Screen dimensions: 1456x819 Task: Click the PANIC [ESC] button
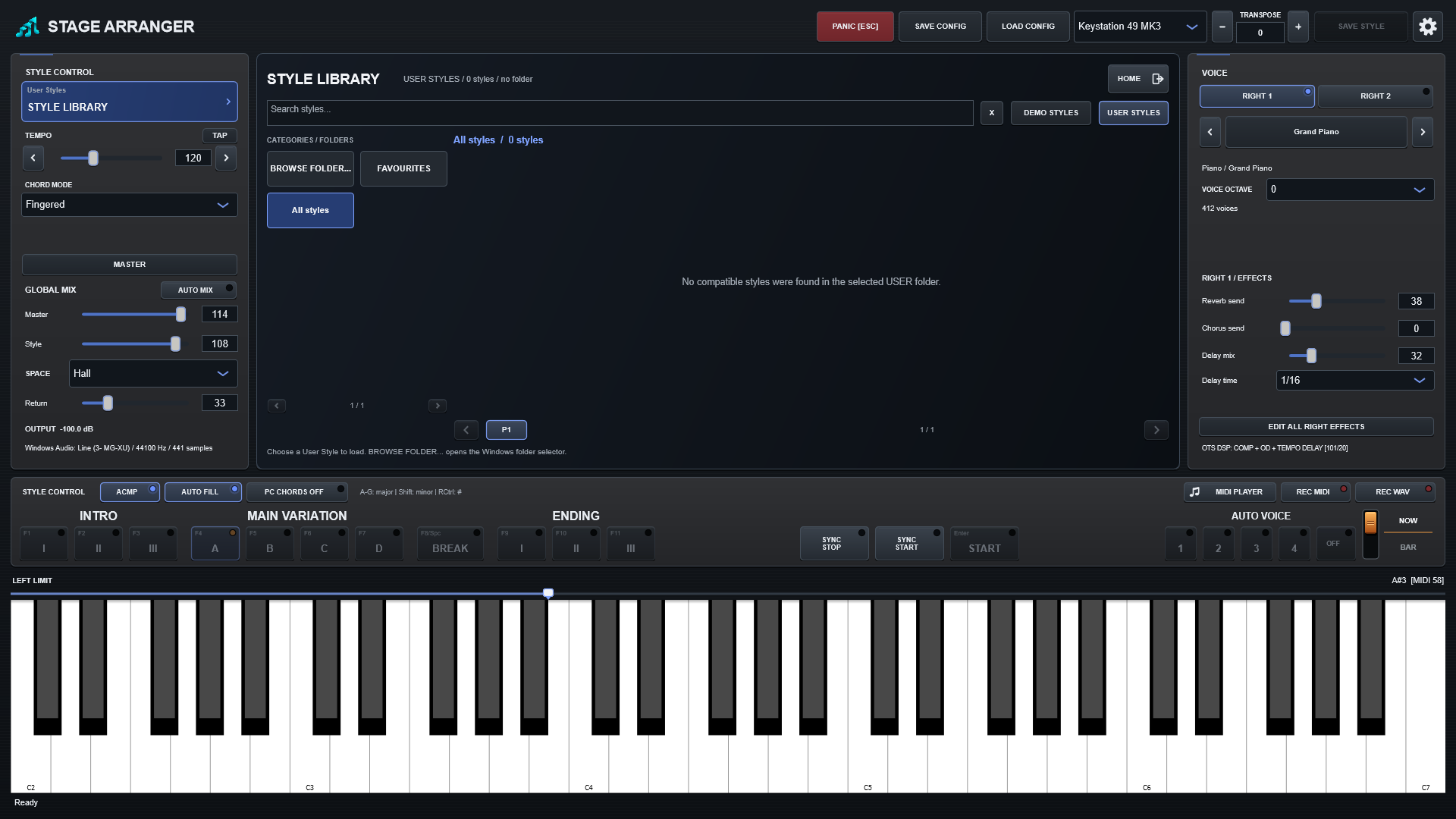point(855,27)
